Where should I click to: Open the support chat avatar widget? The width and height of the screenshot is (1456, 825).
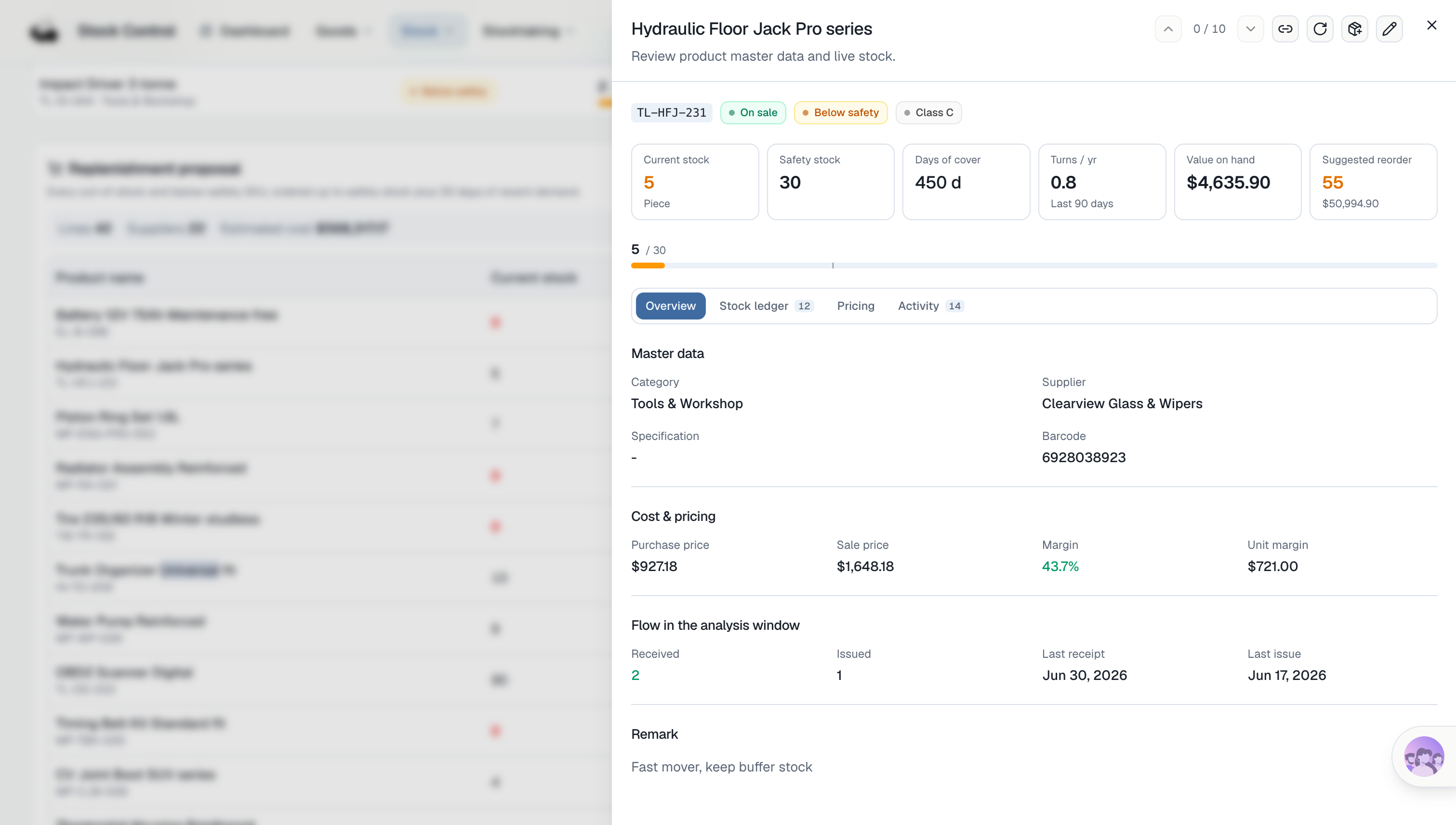click(x=1423, y=756)
